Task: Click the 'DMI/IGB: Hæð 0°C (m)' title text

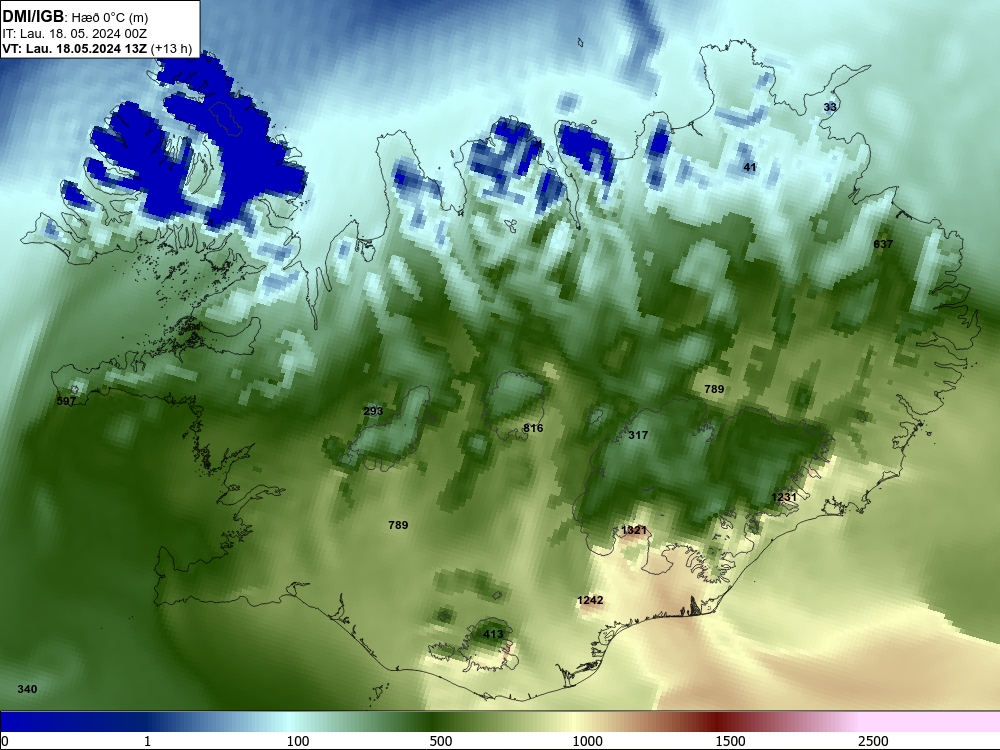Action: pos(75,17)
